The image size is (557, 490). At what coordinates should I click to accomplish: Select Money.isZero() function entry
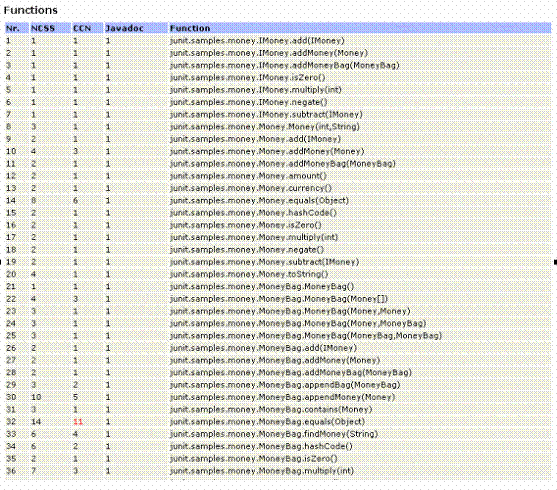point(246,225)
